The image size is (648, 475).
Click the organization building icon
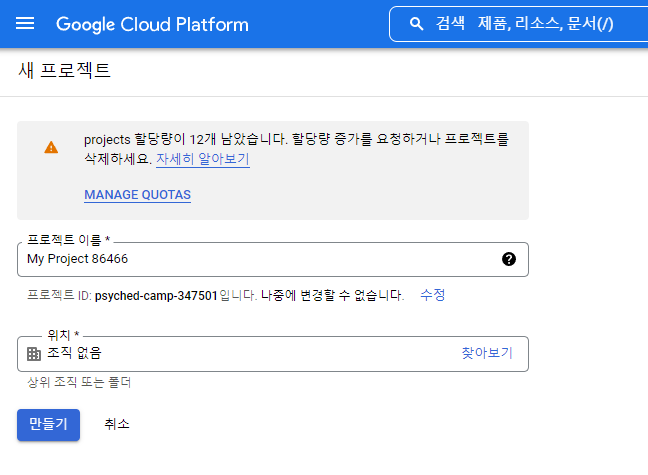pyautogui.click(x=34, y=354)
